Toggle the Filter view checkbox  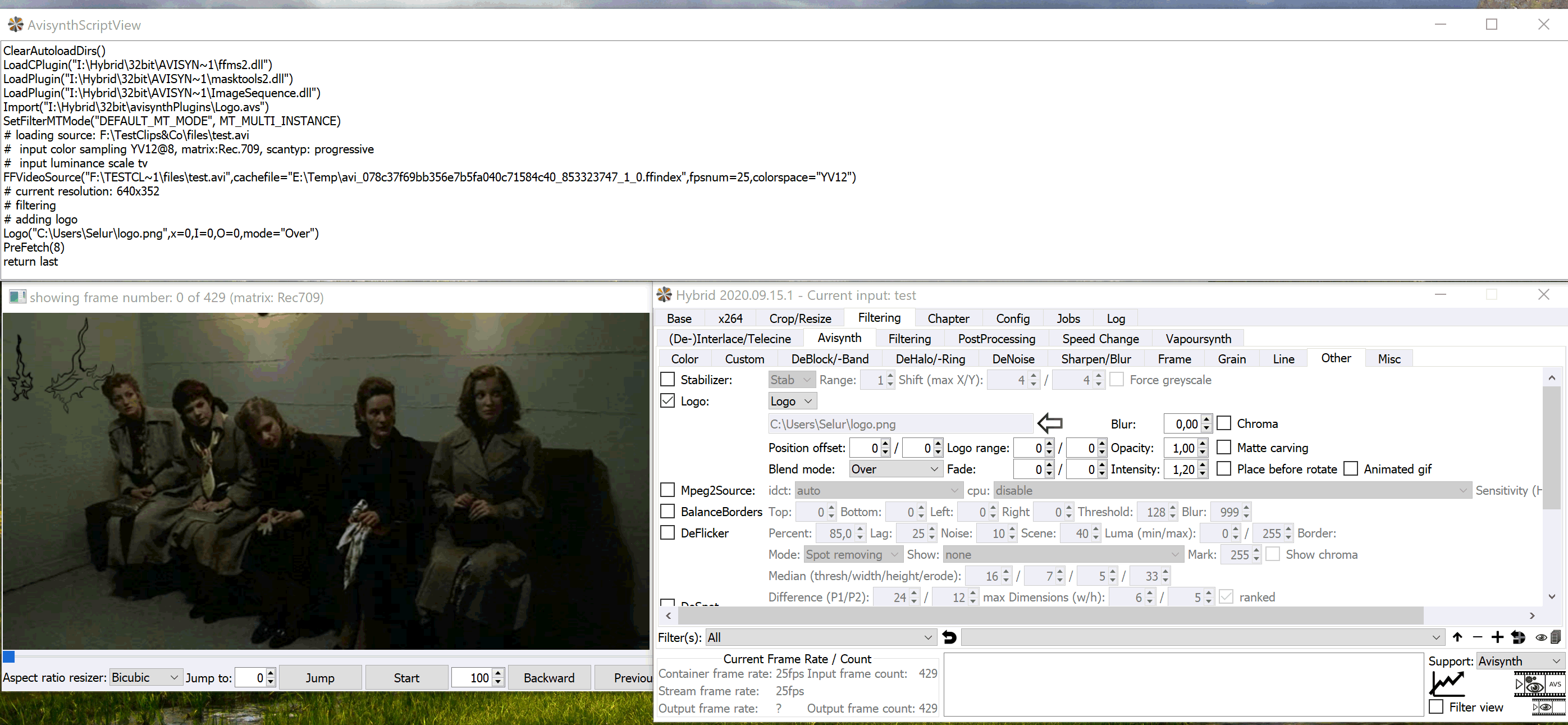click(x=1437, y=706)
